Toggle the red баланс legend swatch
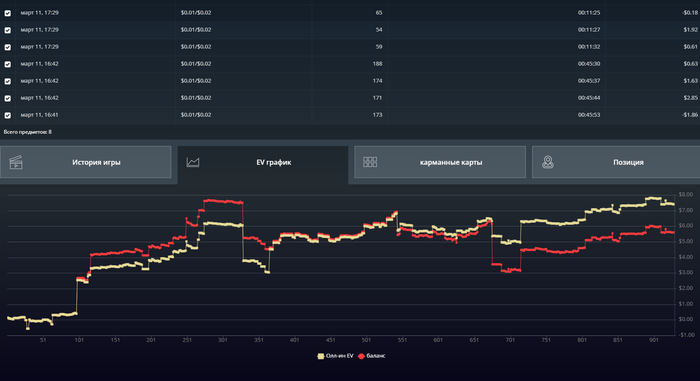Image resolution: width=700 pixels, height=381 pixels. pyautogui.click(x=361, y=356)
